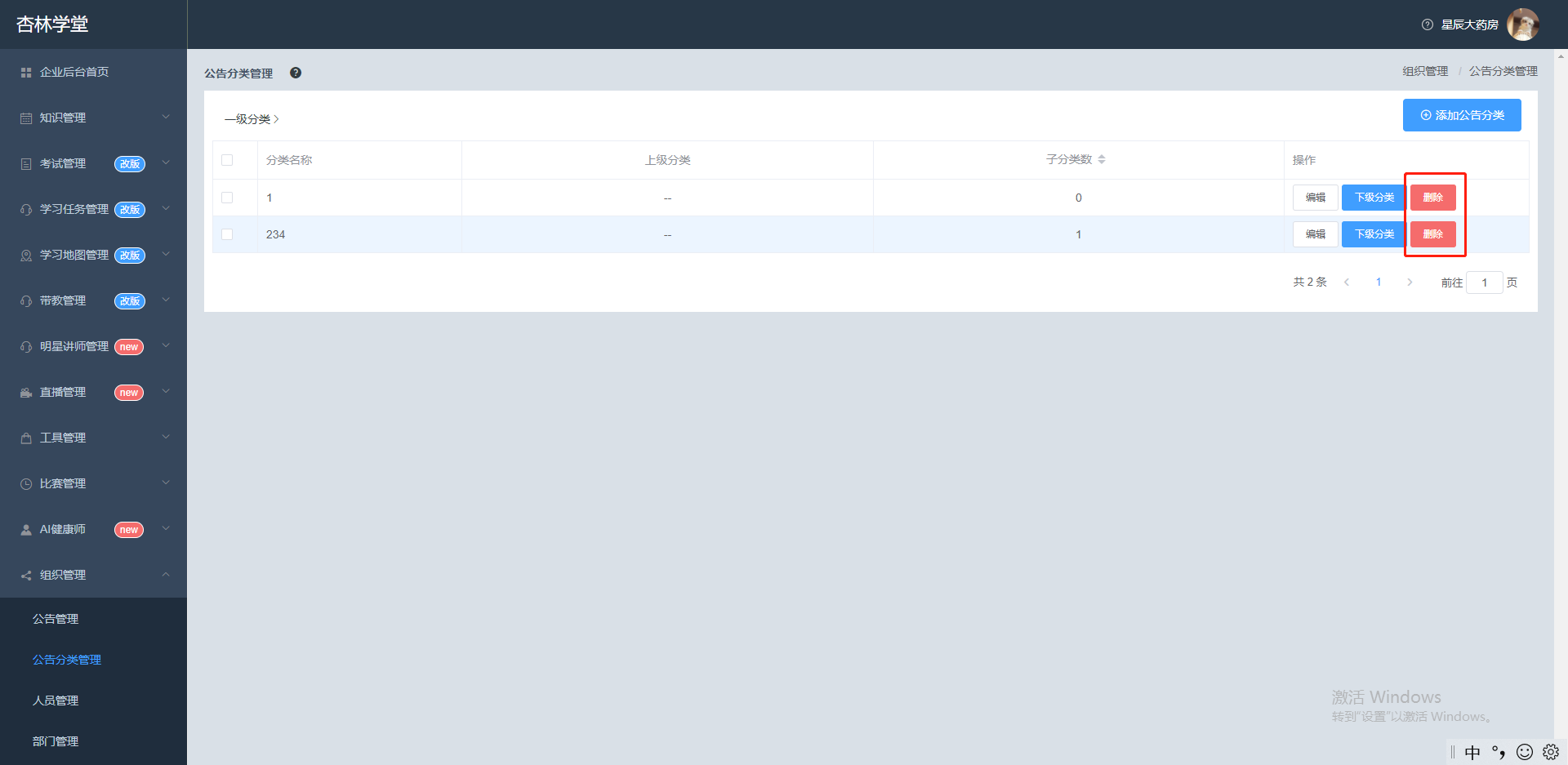Screen dimensions: 1568x765
Task: Go to previous page arrow
Action: click(1347, 282)
